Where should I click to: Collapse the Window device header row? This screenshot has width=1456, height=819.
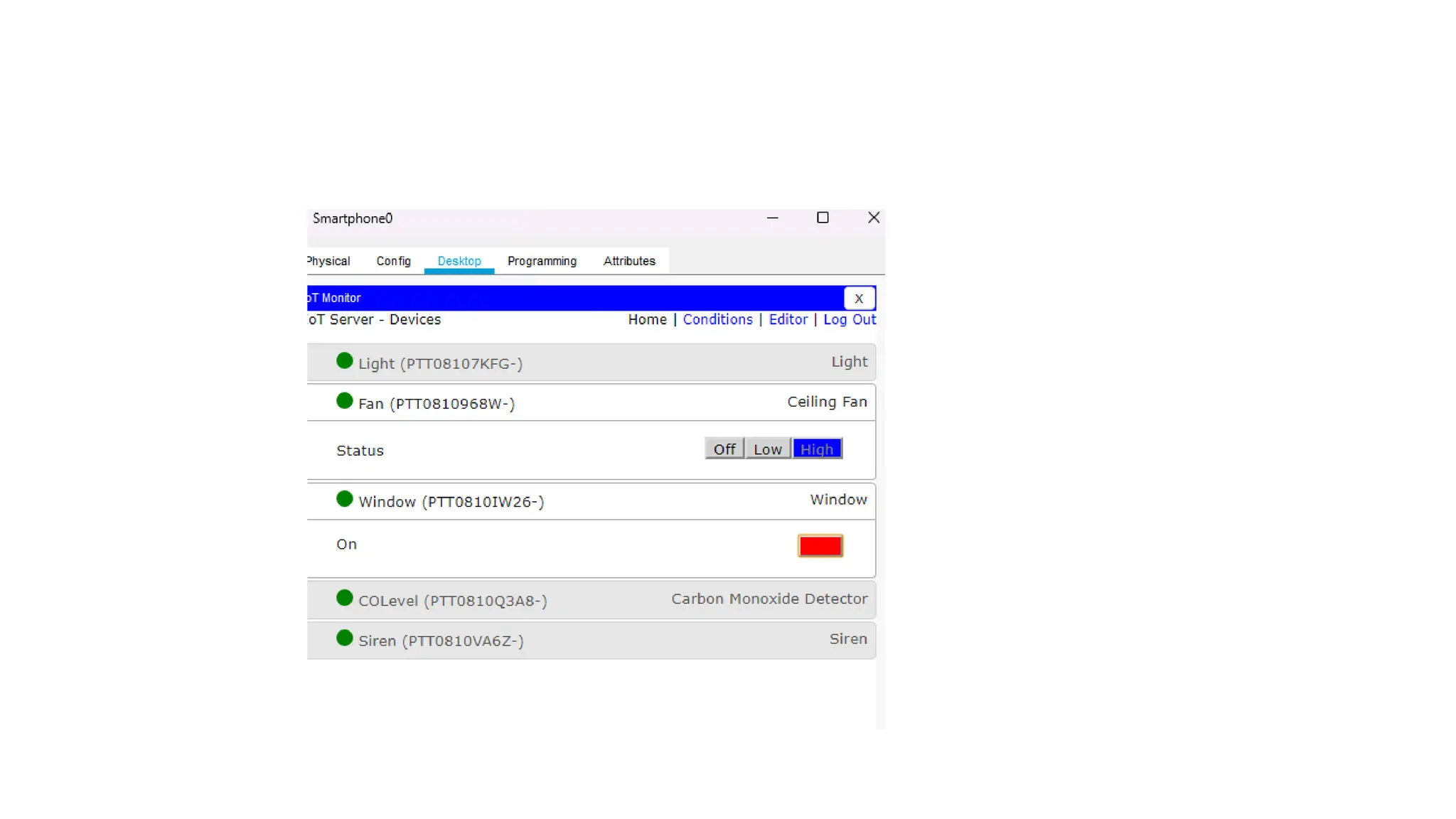click(x=590, y=501)
